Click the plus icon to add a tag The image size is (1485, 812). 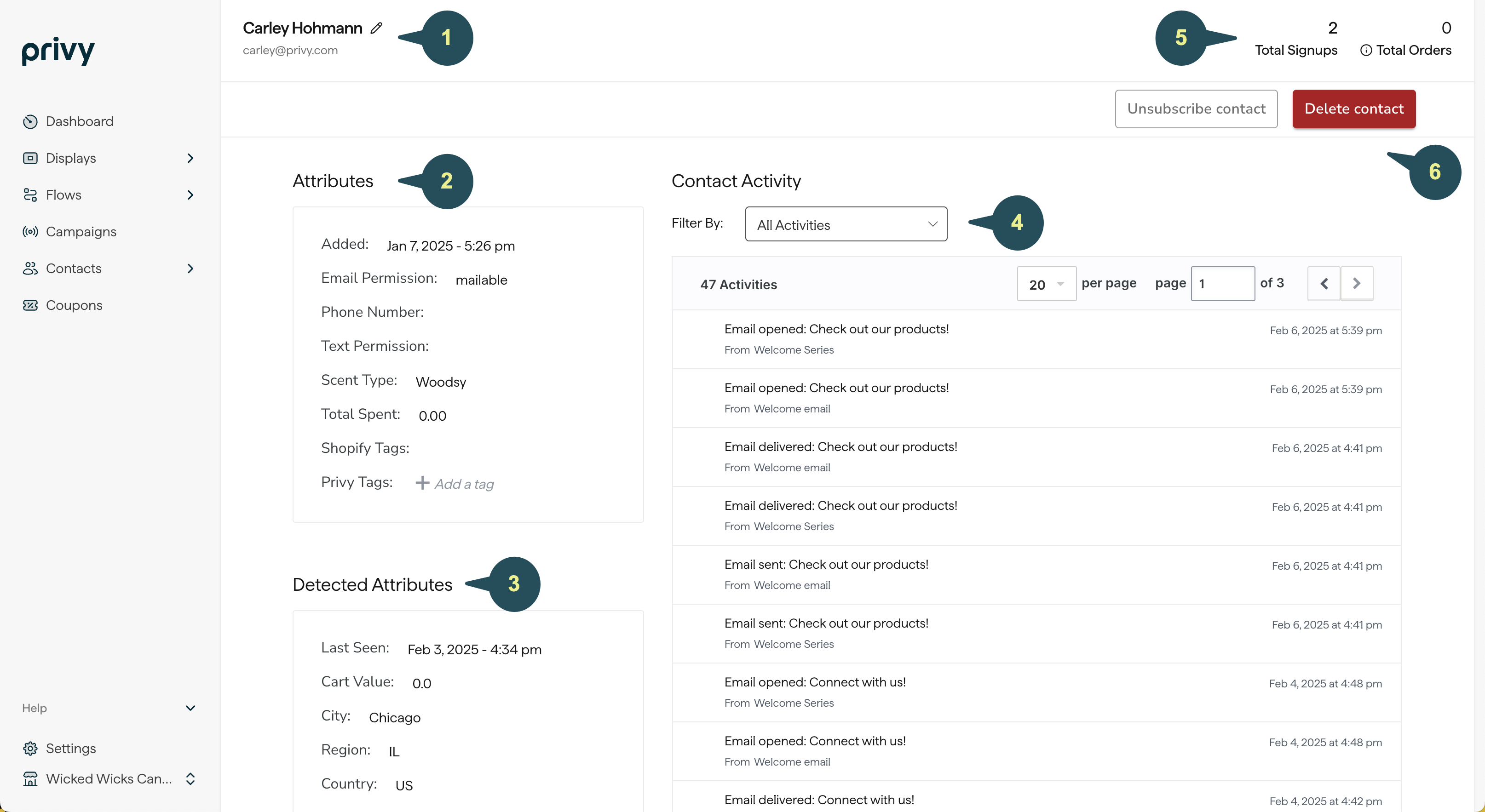423,483
